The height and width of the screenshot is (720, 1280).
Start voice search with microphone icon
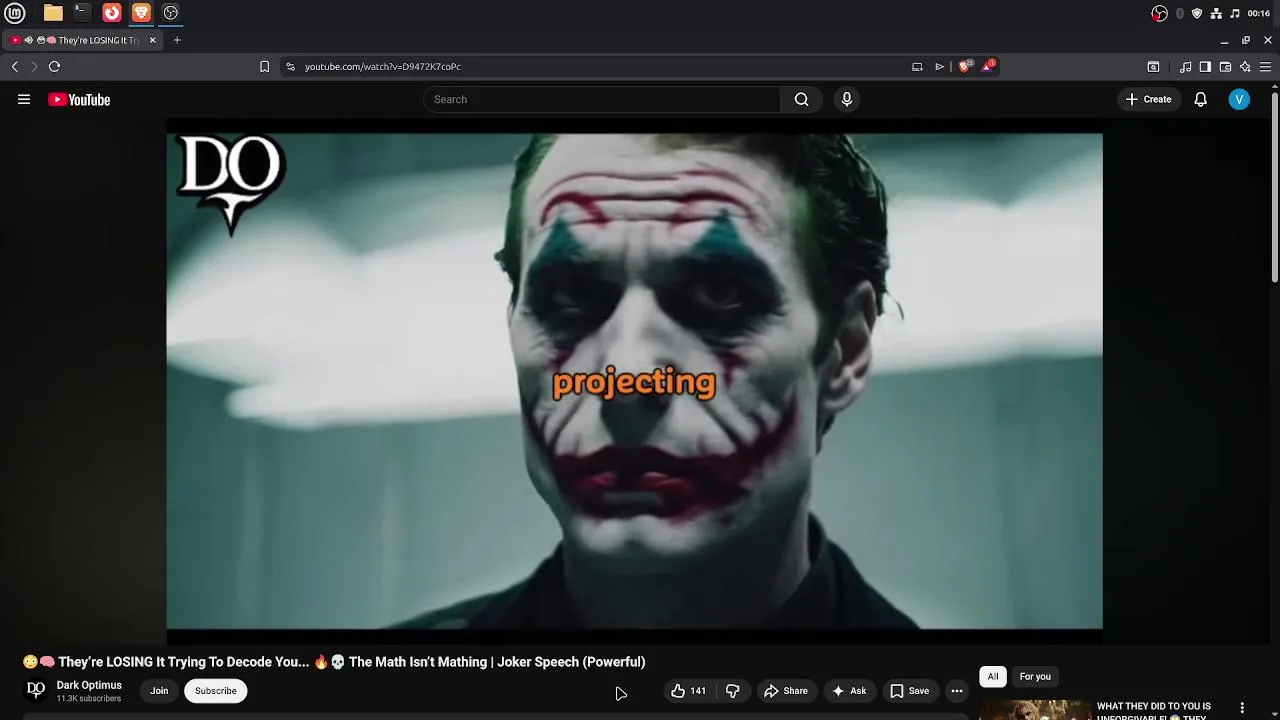(847, 99)
